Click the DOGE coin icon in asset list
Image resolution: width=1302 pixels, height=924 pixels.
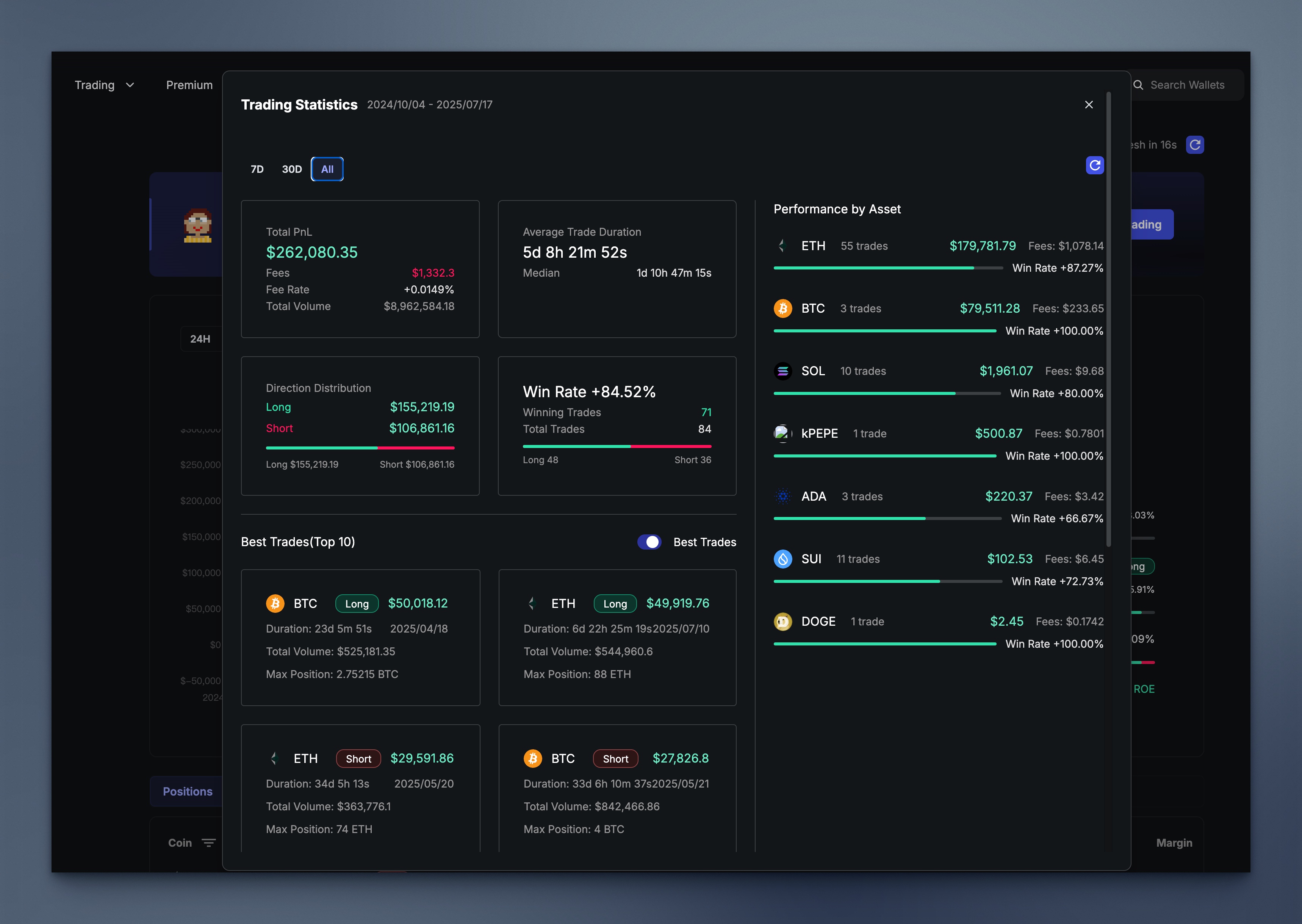pos(783,621)
